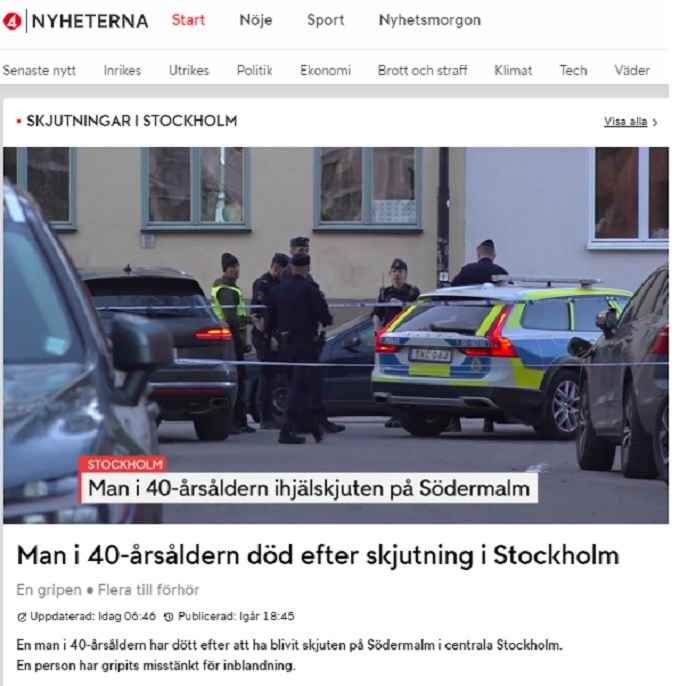Open the Start tab
This screenshot has height=686, width=688.
pyautogui.click(x=188, y=20)
